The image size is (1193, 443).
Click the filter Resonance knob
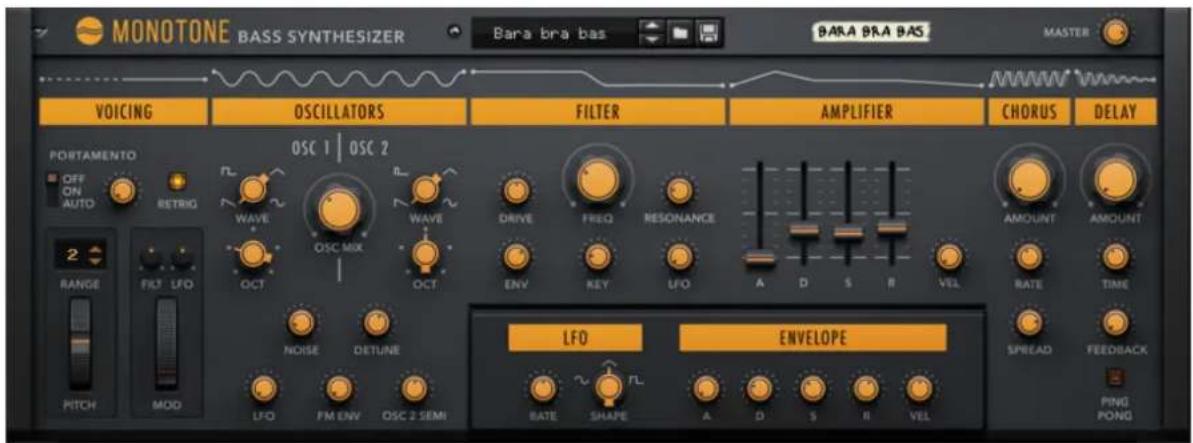tap(678, 191)
